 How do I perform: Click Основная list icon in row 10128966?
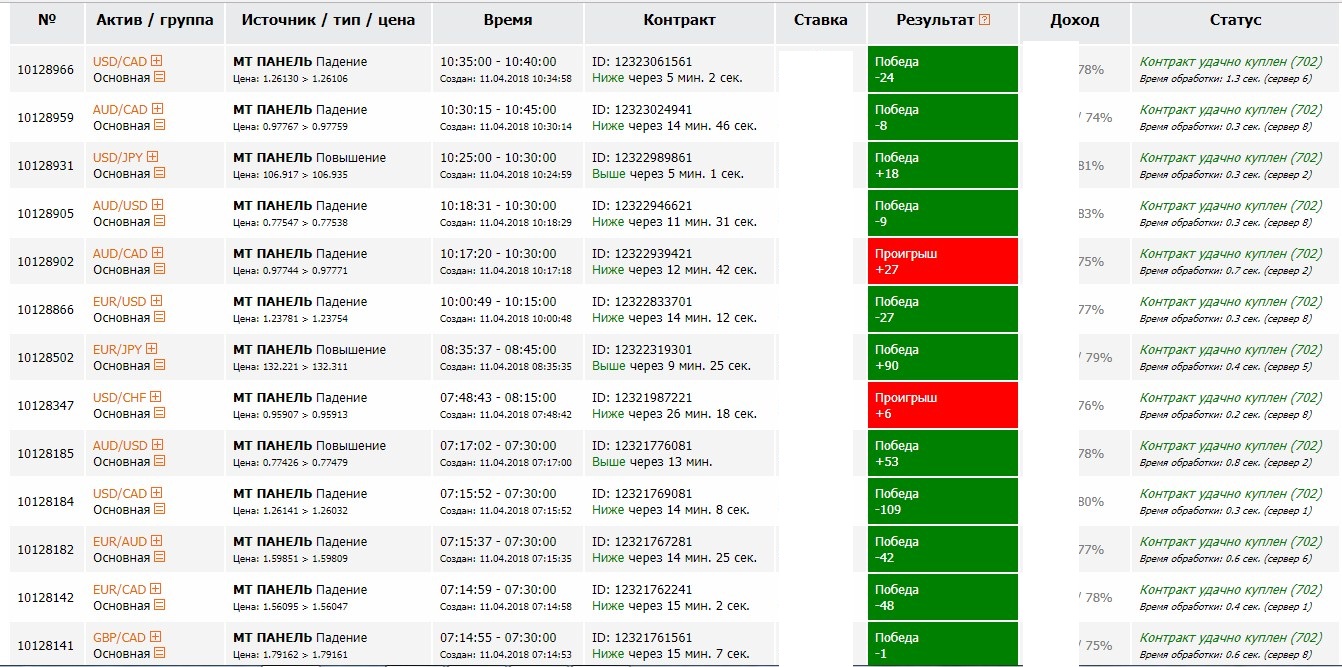(159, 77)
